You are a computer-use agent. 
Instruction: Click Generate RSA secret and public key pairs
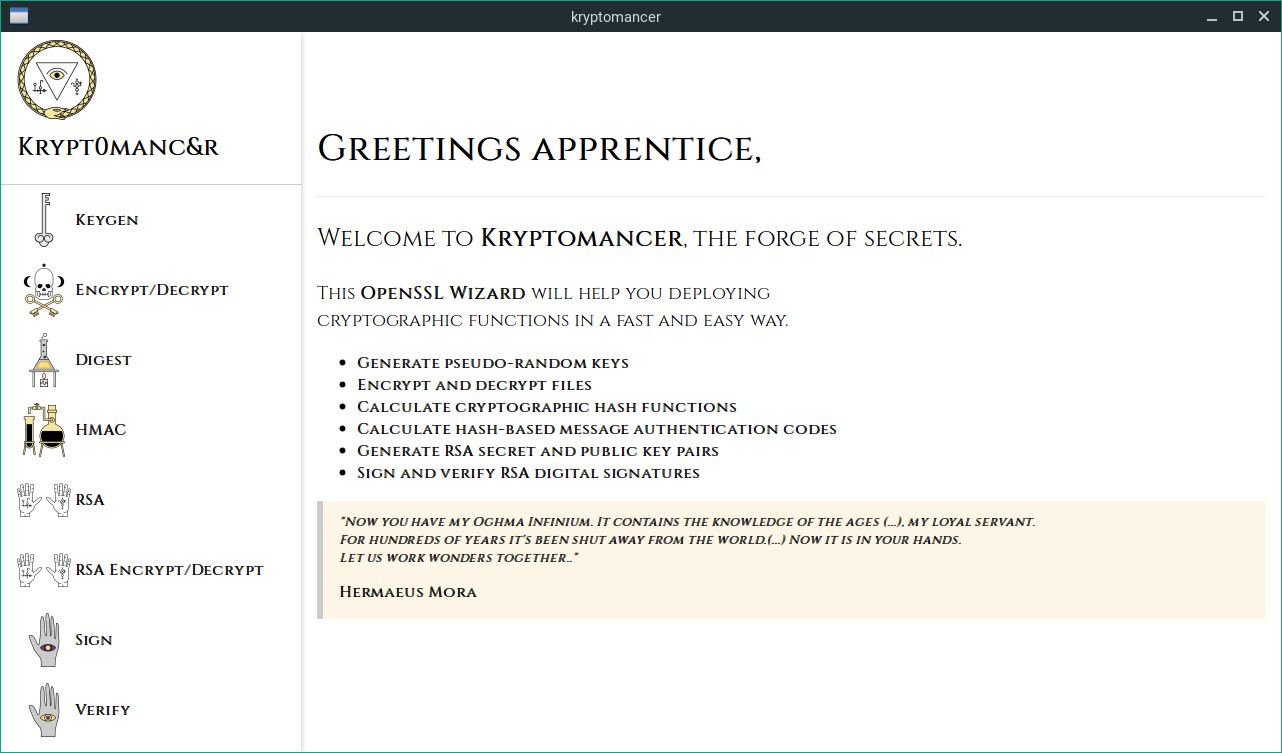(x=538, y=451)
